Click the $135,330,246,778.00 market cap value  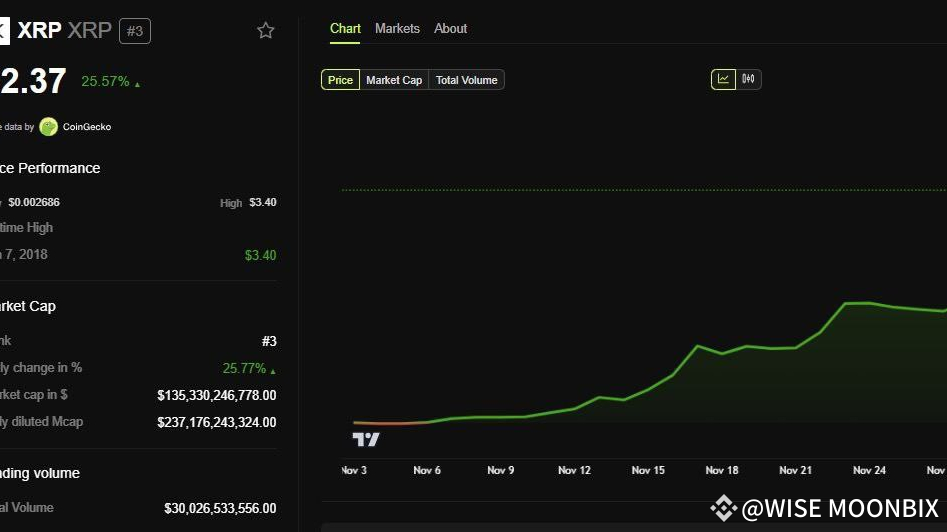pos(217,395)
